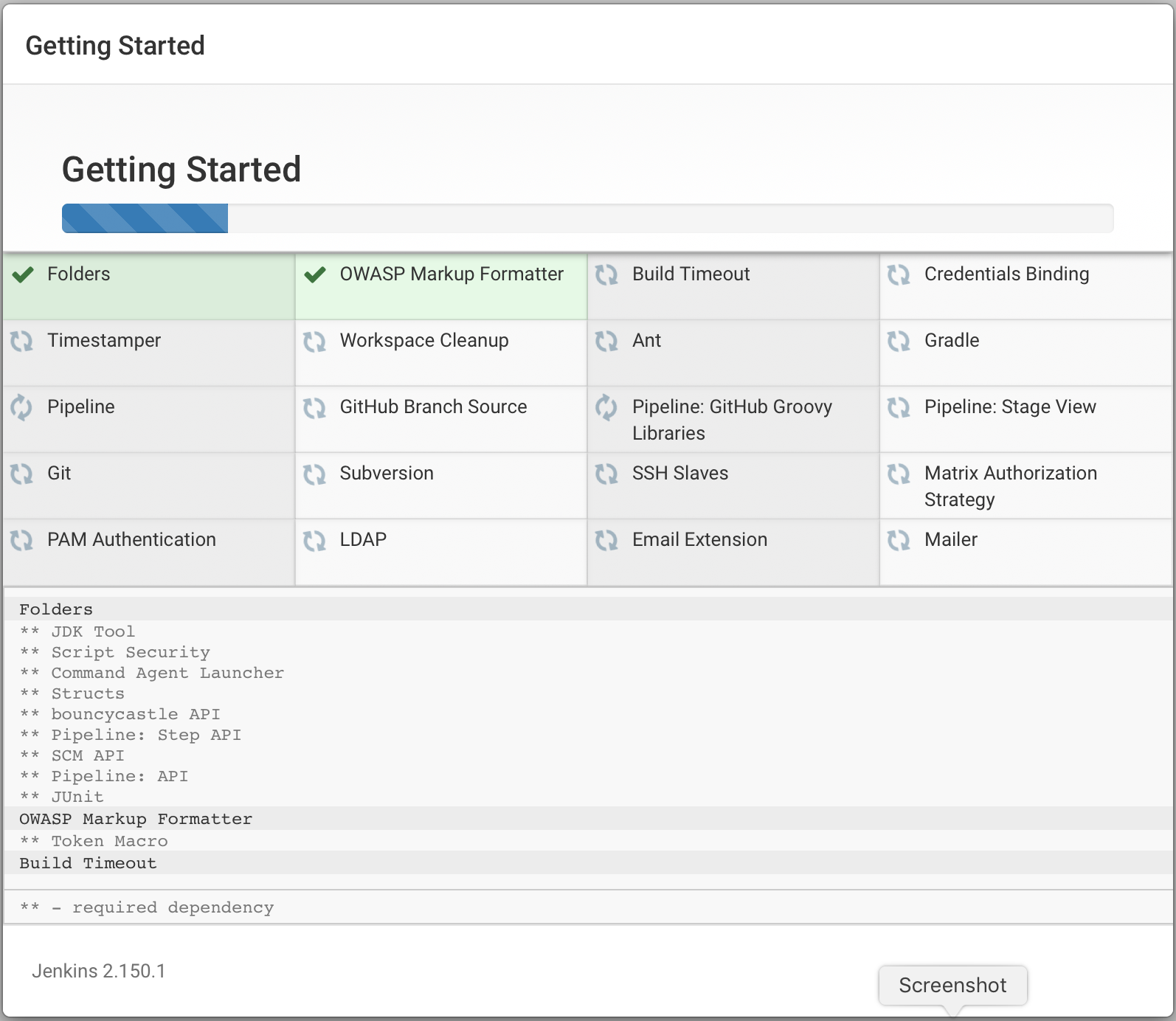The width and height of the screenshot is (1176, 1021).
Task: Click the checkmark next to OWASP Markup Formatter
Action: click(x=315, y=275)
